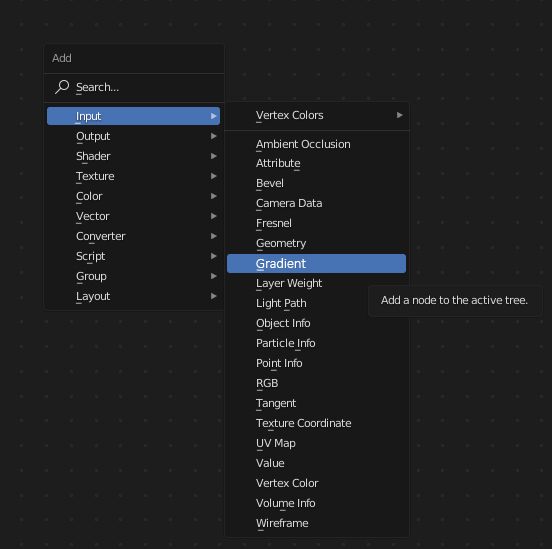Add an RGB node
Image resolution: width=552 pixels, height=549 pixels.
(x=316, y=383)
